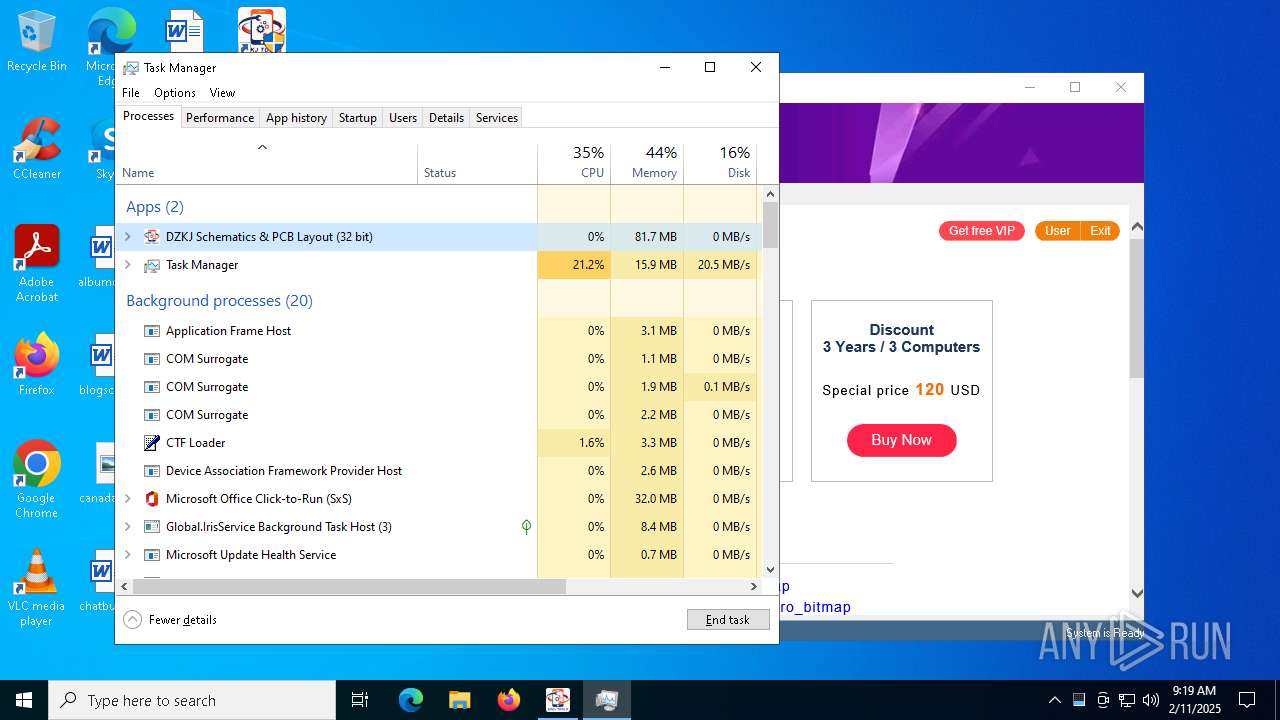
Task: Click Microsoft Update Health Service icon
Action: [152, 555]
